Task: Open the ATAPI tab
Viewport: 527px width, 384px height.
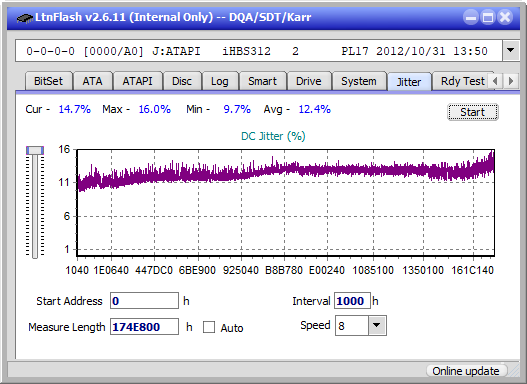Action: (x=137, y=81)
